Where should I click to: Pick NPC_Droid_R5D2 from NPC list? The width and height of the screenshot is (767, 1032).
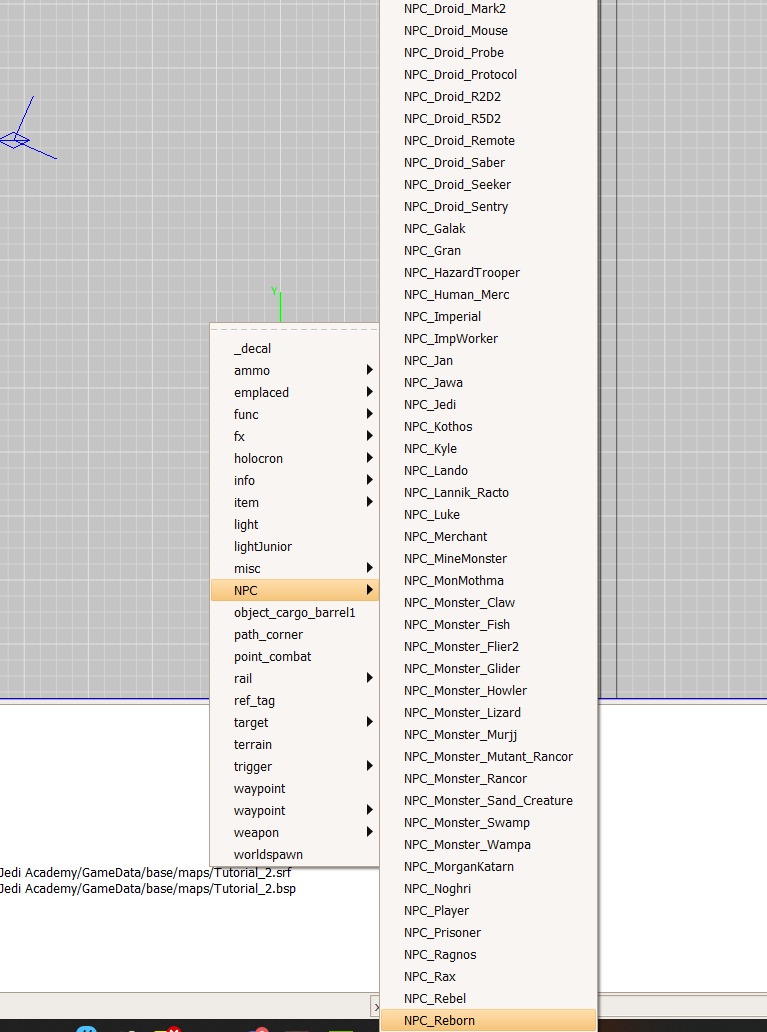pos(489,118)
